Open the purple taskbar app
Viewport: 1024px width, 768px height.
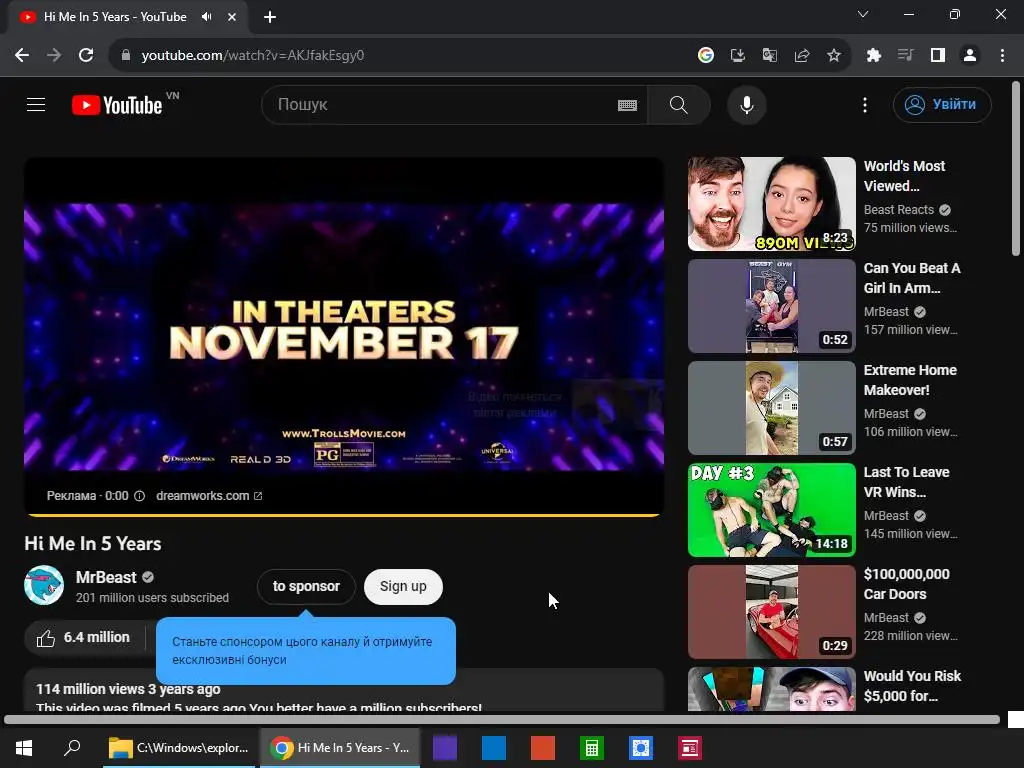(x=445, y=748)
